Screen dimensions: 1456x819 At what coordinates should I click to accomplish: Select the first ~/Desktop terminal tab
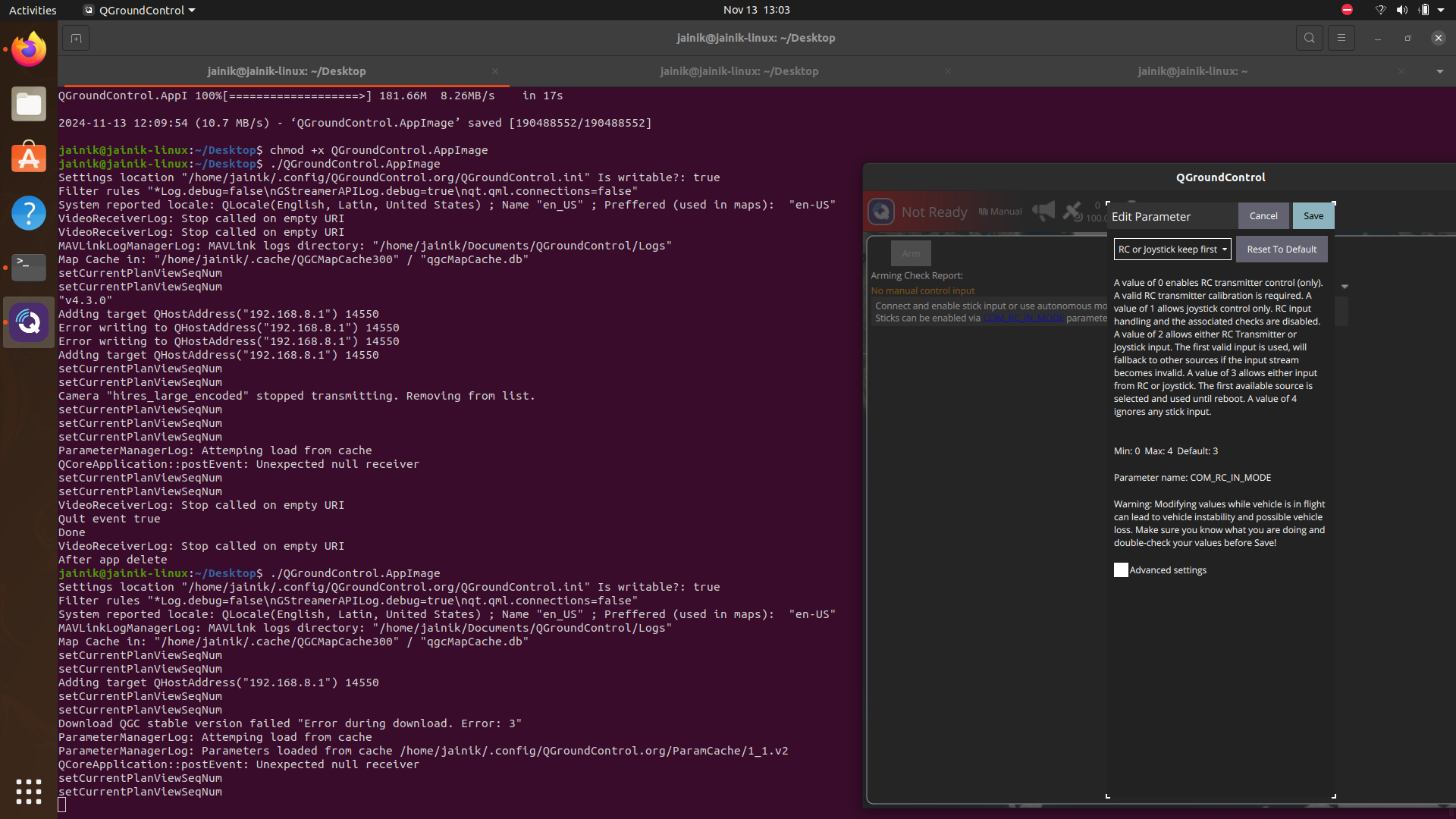[287, 71]
